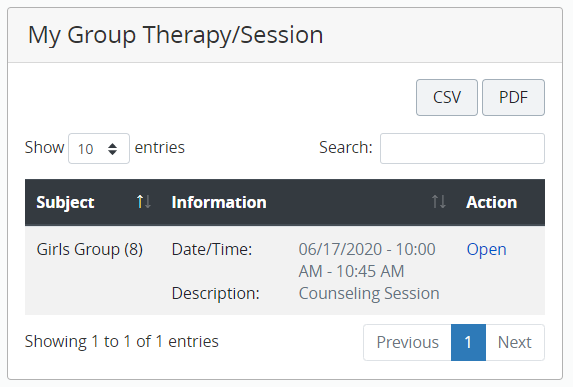The width and height of the screenshot is (573, 387).
Task: Go to the Next page
Action: (515, 342)
